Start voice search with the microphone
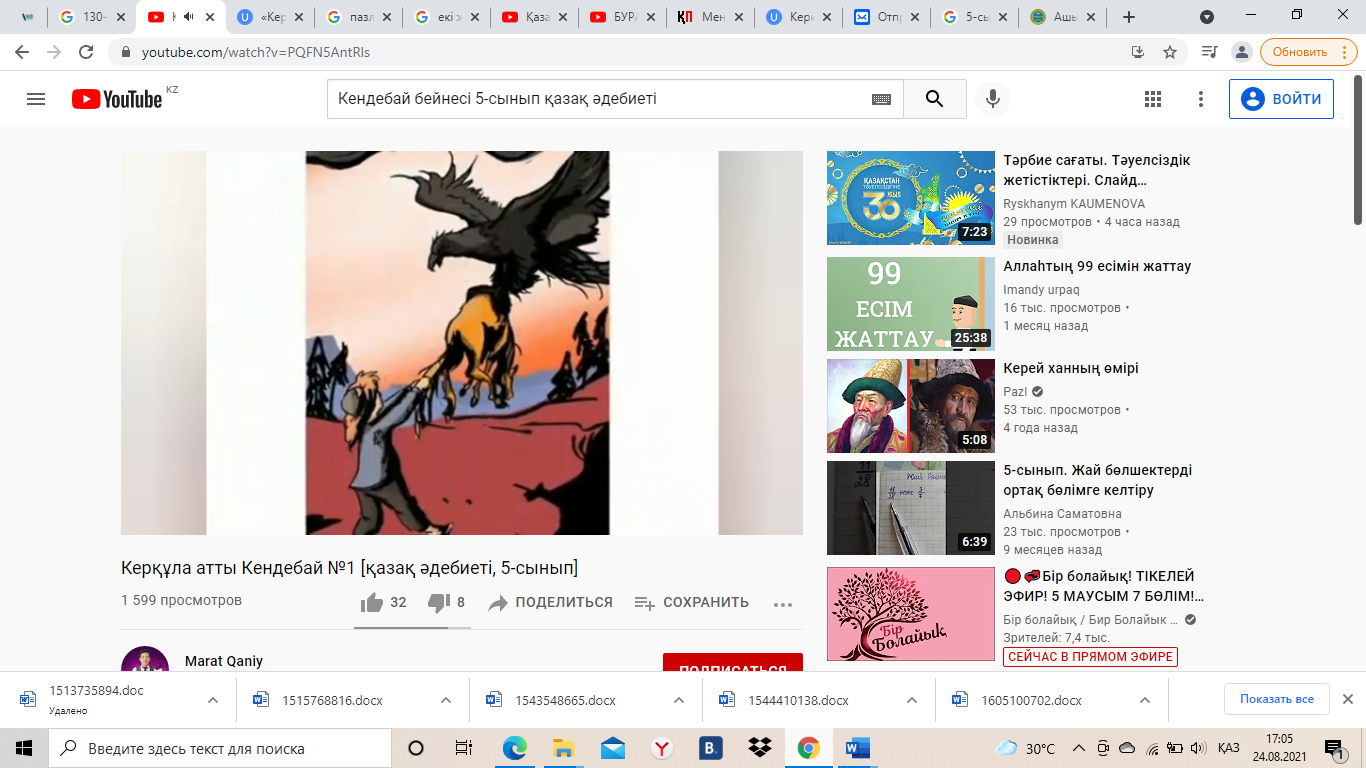 point(993,99)
